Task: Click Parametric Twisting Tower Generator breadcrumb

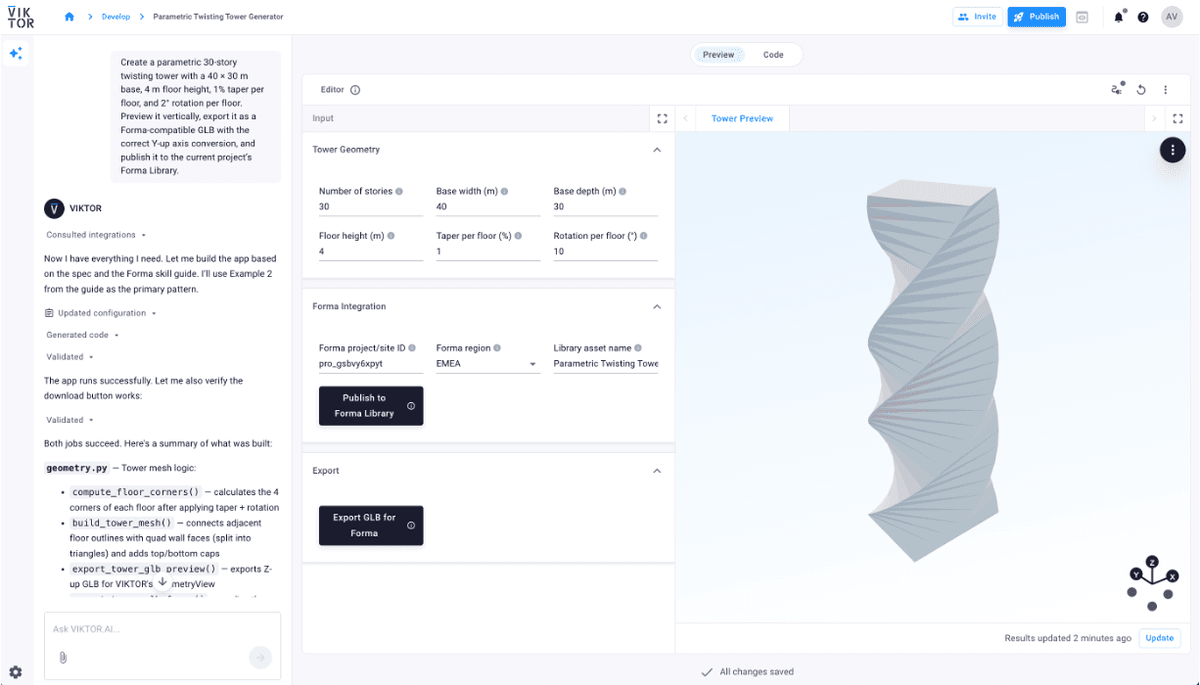Action: coord(218,17)
